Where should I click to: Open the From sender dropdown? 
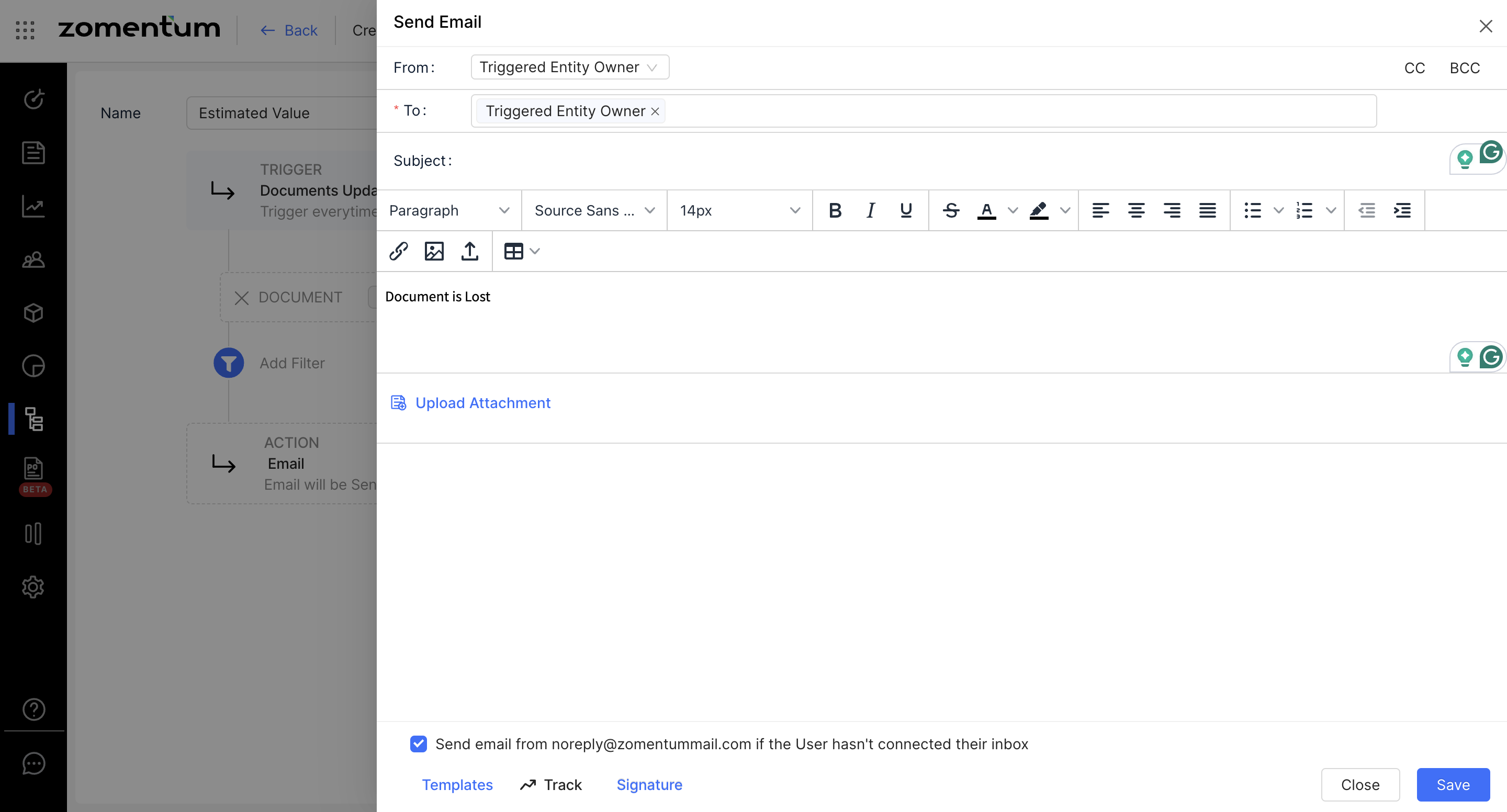(x=569, y=67)
